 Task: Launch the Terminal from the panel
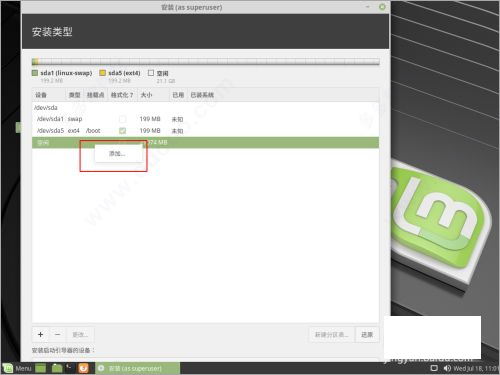(69, 368)
